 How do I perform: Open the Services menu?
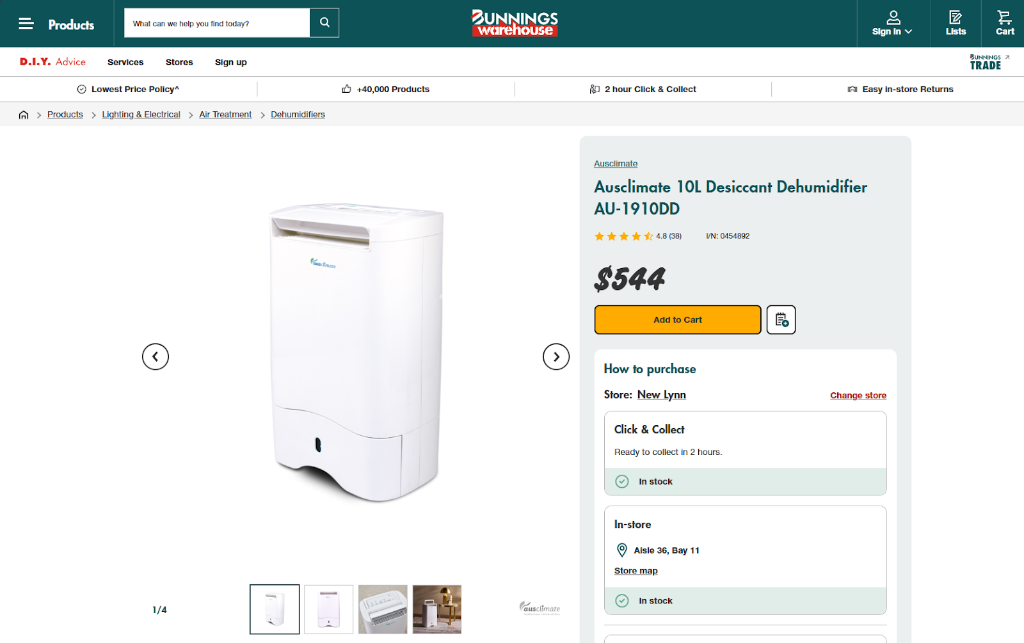[125, 62]
